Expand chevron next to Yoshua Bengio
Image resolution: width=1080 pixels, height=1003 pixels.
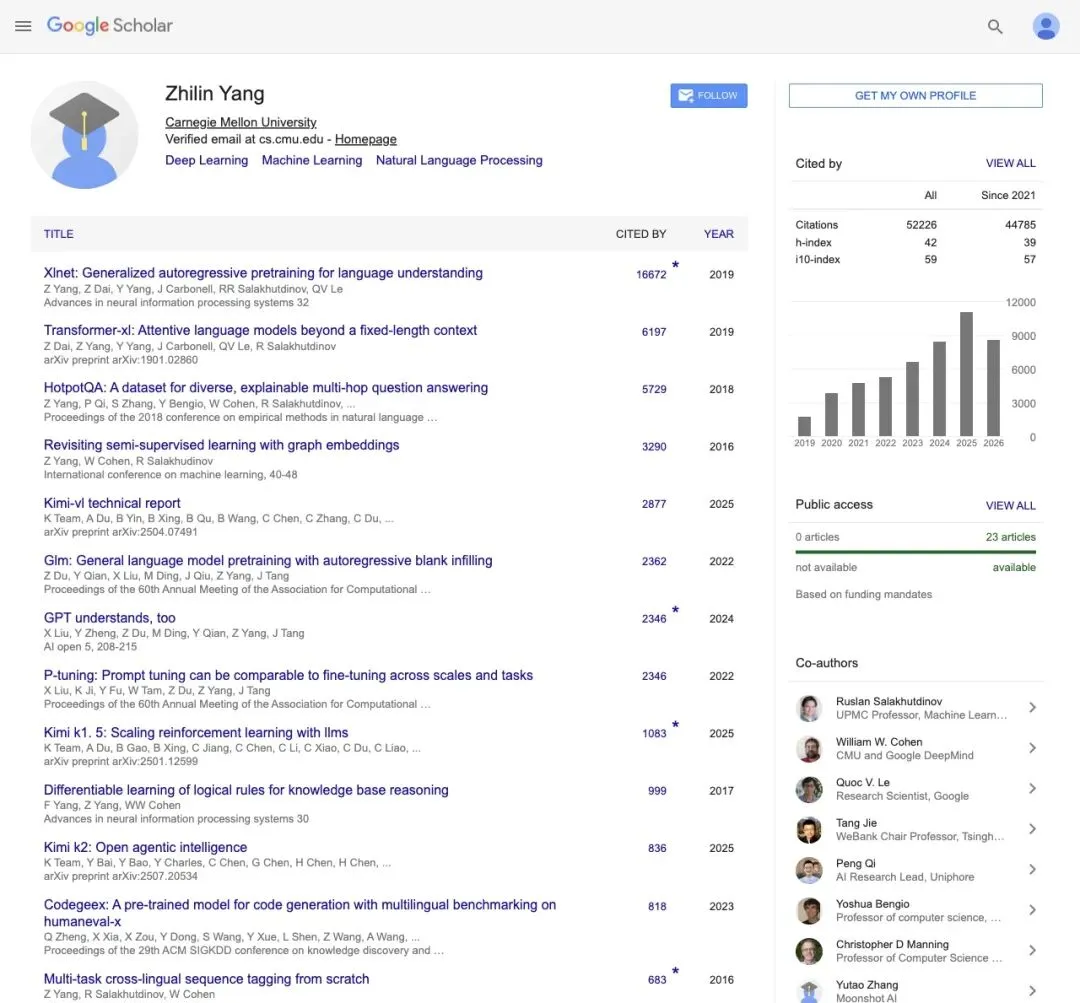coord(1032,911)
